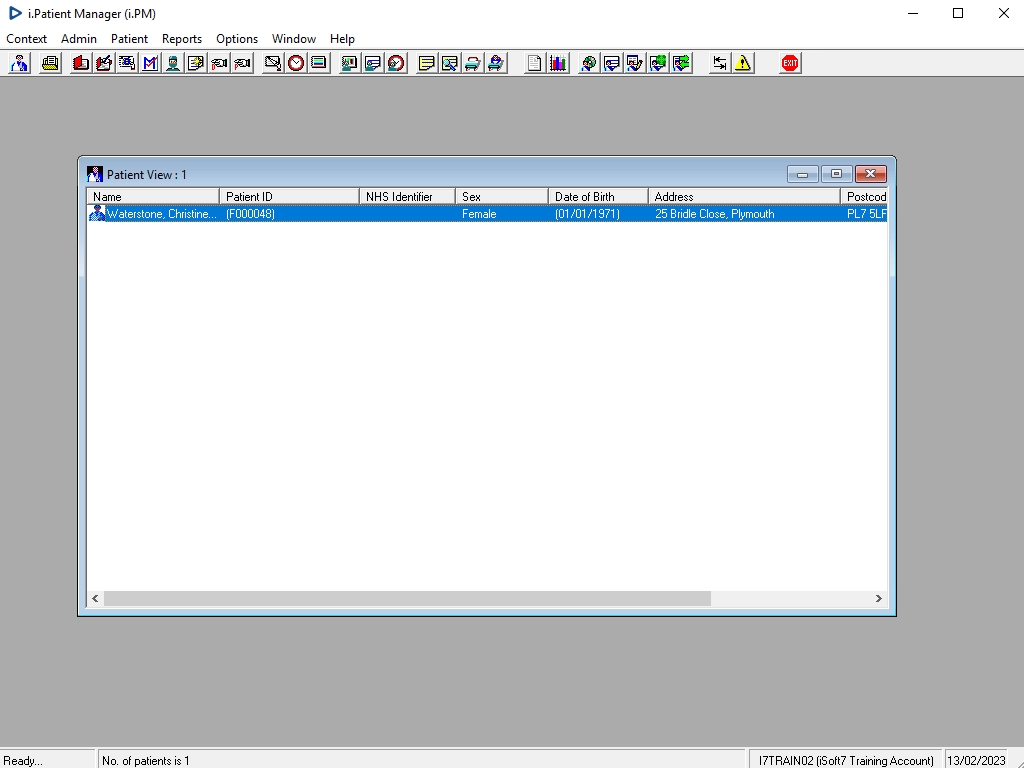Screen dimensions: 1024x768
Task: Open the Context menu
Action: tap(26, 39)
